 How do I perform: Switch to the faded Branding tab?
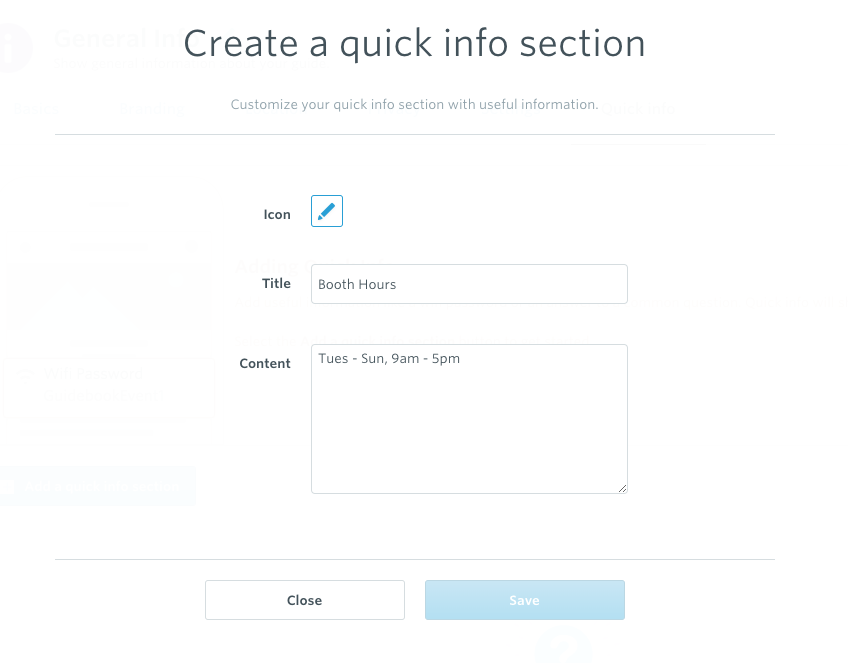pyautogui.click(x=151, y=109)
